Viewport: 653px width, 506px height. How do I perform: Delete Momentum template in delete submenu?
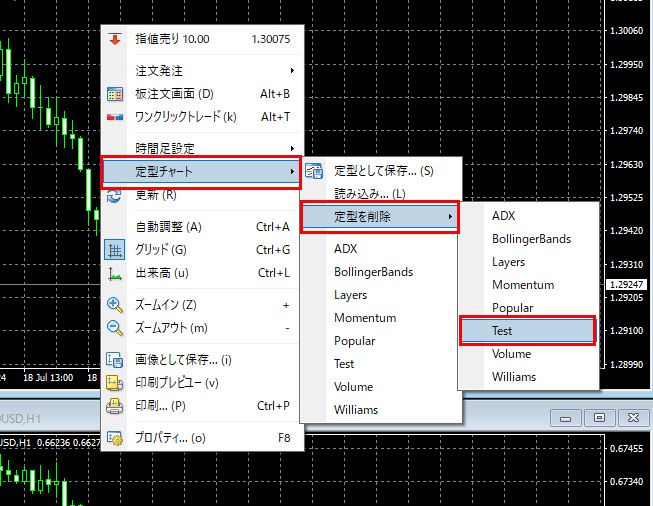tap(528, 285)
